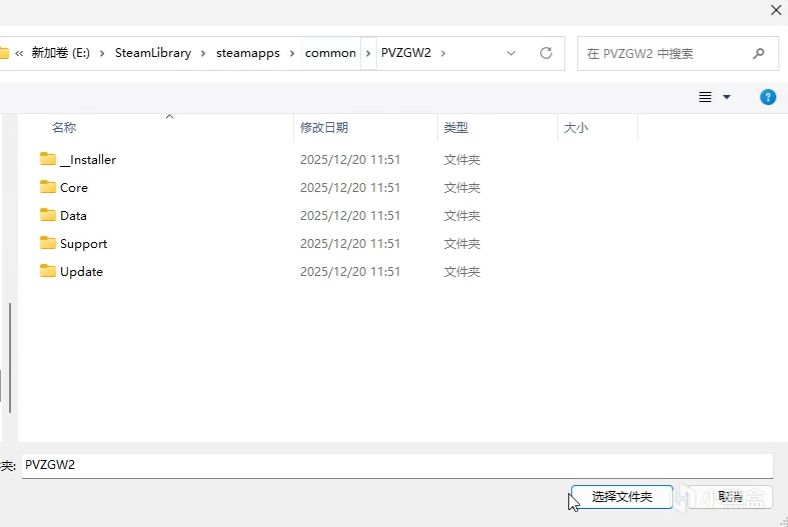This screenshot has width=788, height=527.
Task: Expand chevron after steamapps in path
Action: pos(291,53)
